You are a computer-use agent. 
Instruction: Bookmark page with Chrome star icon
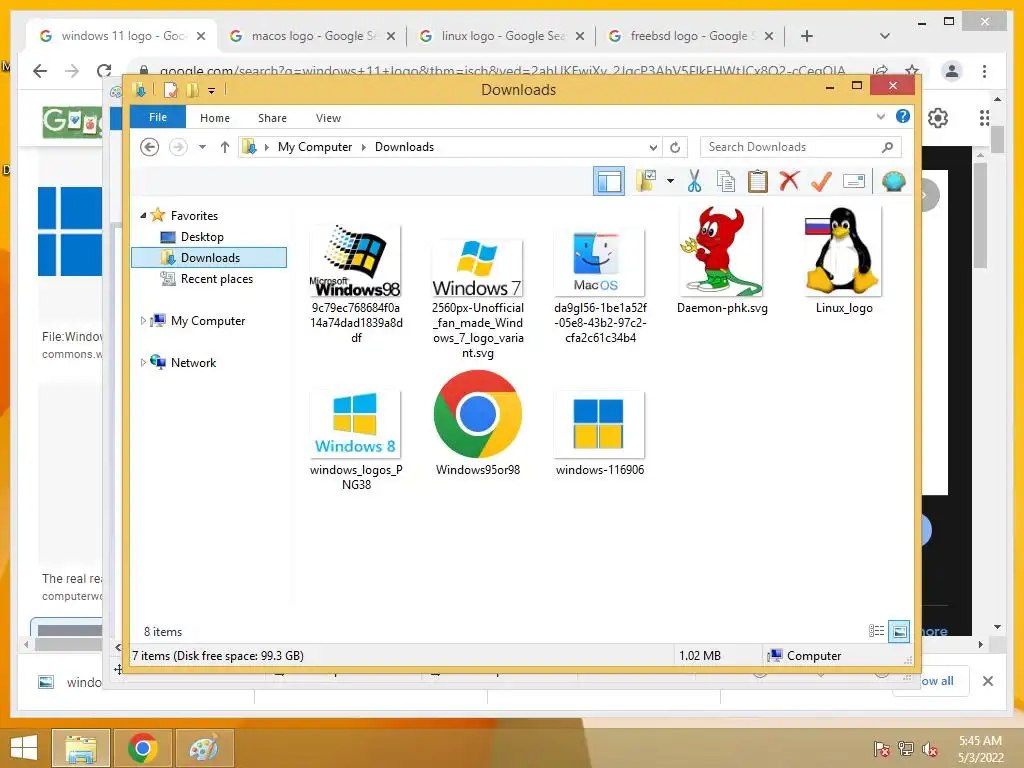point(912,71)
